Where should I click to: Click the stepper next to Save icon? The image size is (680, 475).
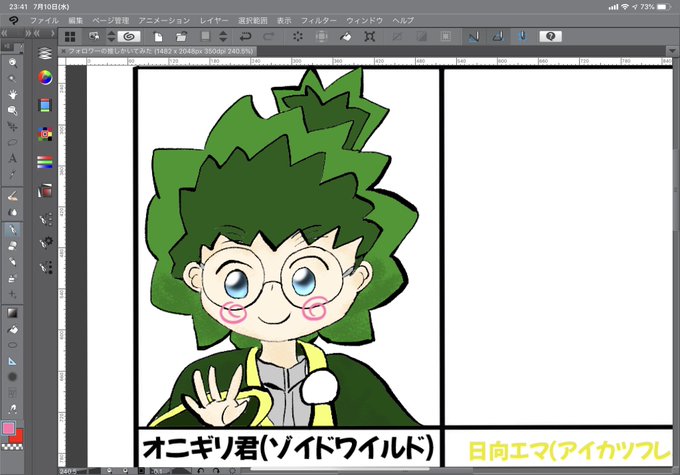pyautogui.click(x=223, y=37)
